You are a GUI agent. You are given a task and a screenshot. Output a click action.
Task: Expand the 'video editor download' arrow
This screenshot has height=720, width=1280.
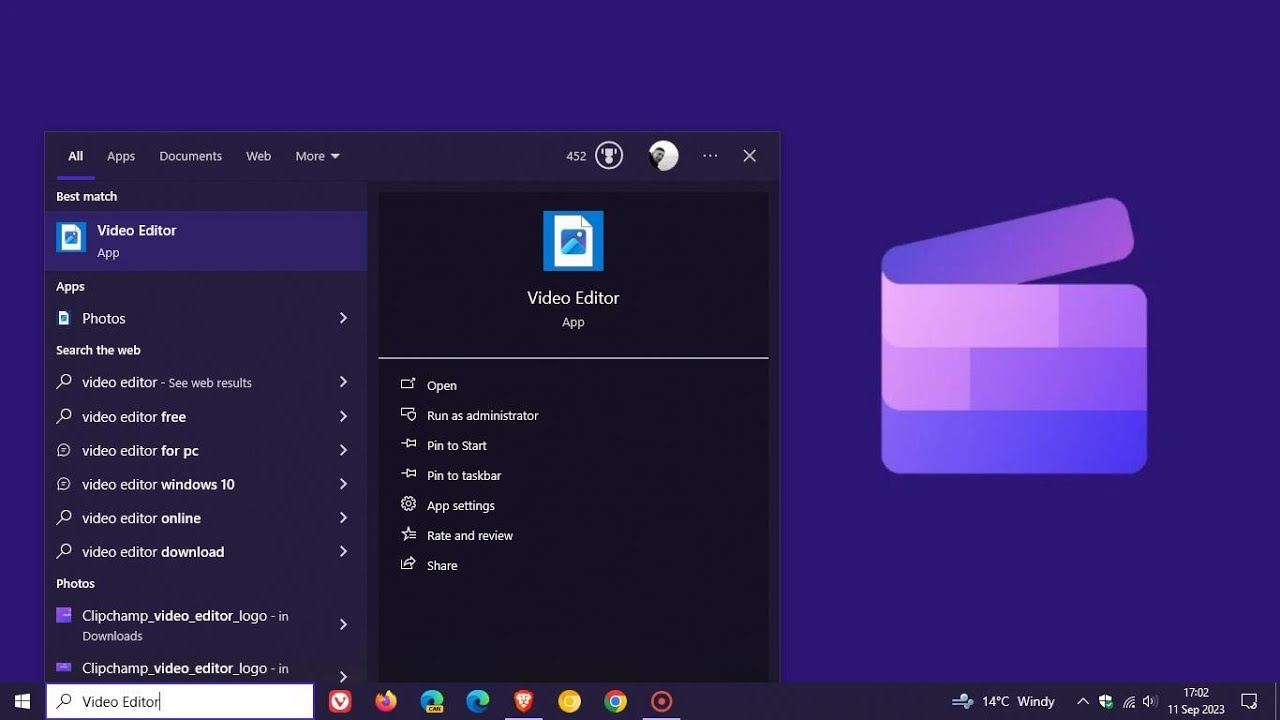[343, 552]
